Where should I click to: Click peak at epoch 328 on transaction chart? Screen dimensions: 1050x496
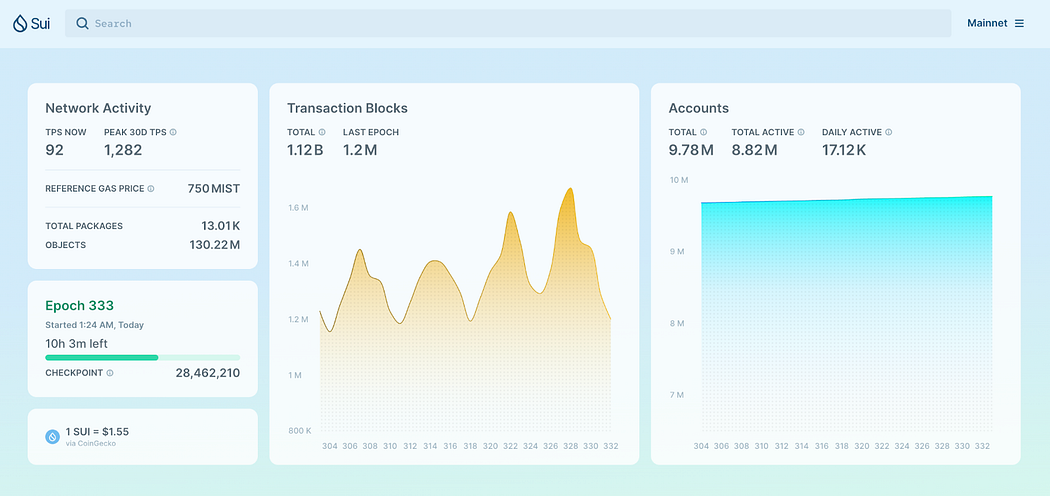570,189
